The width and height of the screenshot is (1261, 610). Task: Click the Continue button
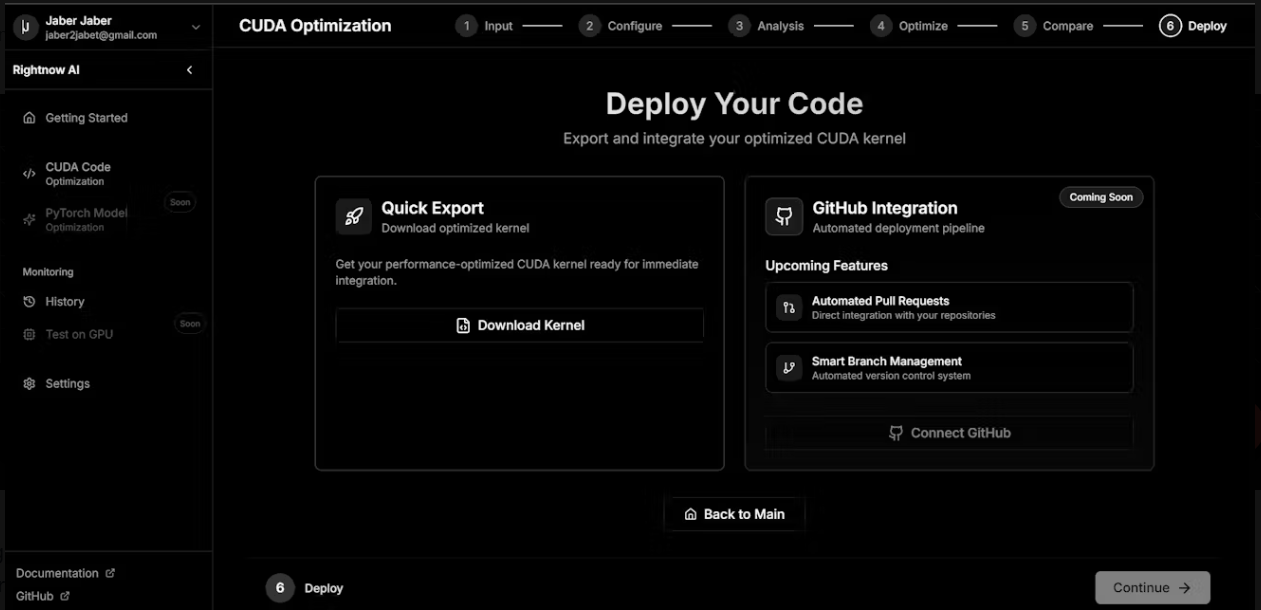pos(1152,588)
